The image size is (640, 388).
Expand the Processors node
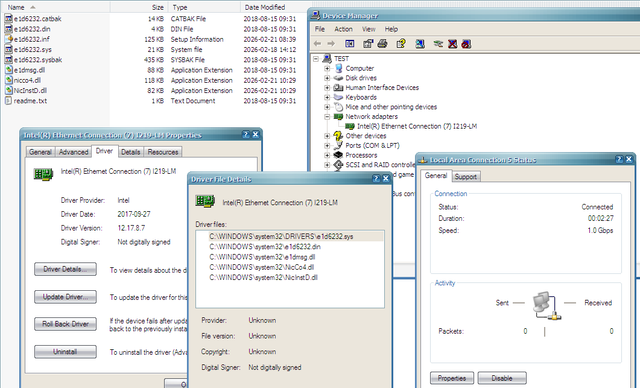click(327, 155)
